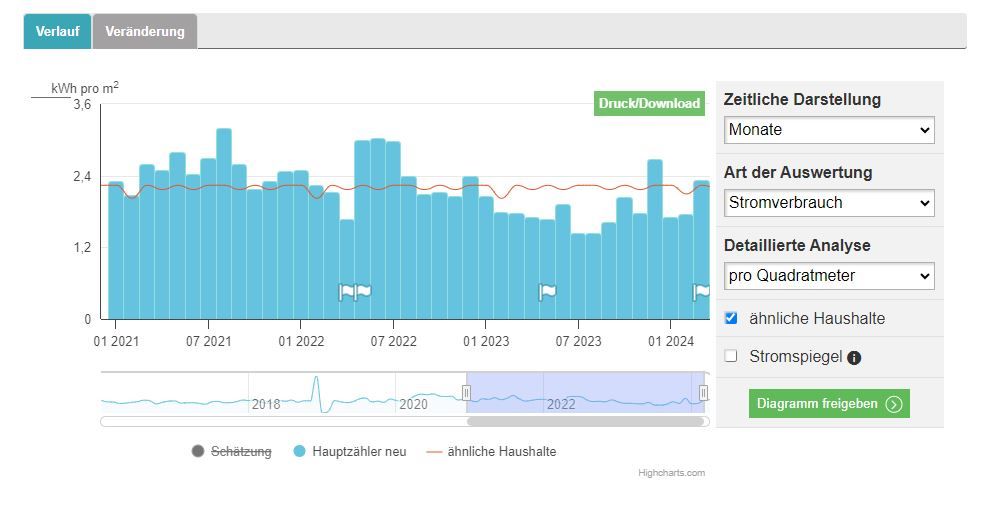The height and width of the screenshot is (531, 981).
Task: Click the tallest bar near 07 2021
Action: (x=224, y=224)
